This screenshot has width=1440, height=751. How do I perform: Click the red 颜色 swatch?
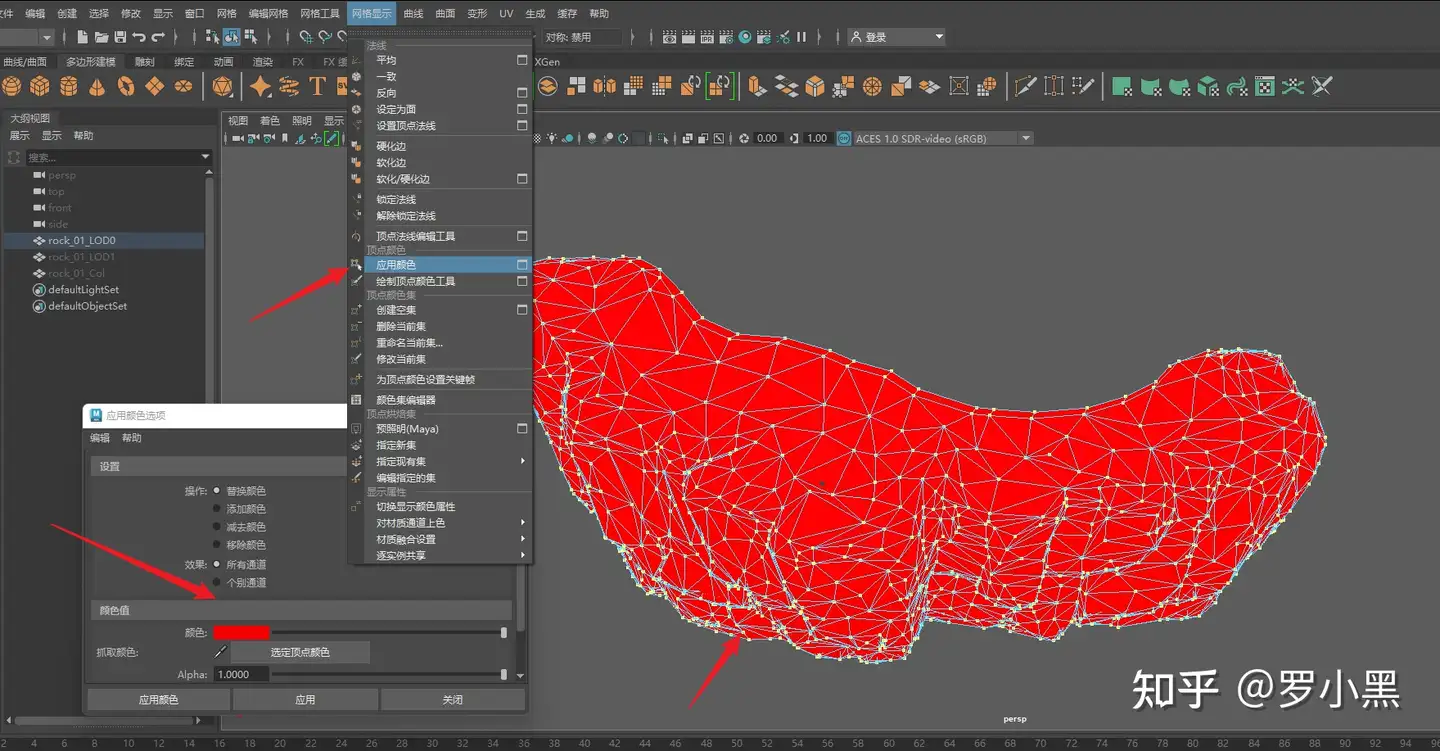click(x=242, y=632)
